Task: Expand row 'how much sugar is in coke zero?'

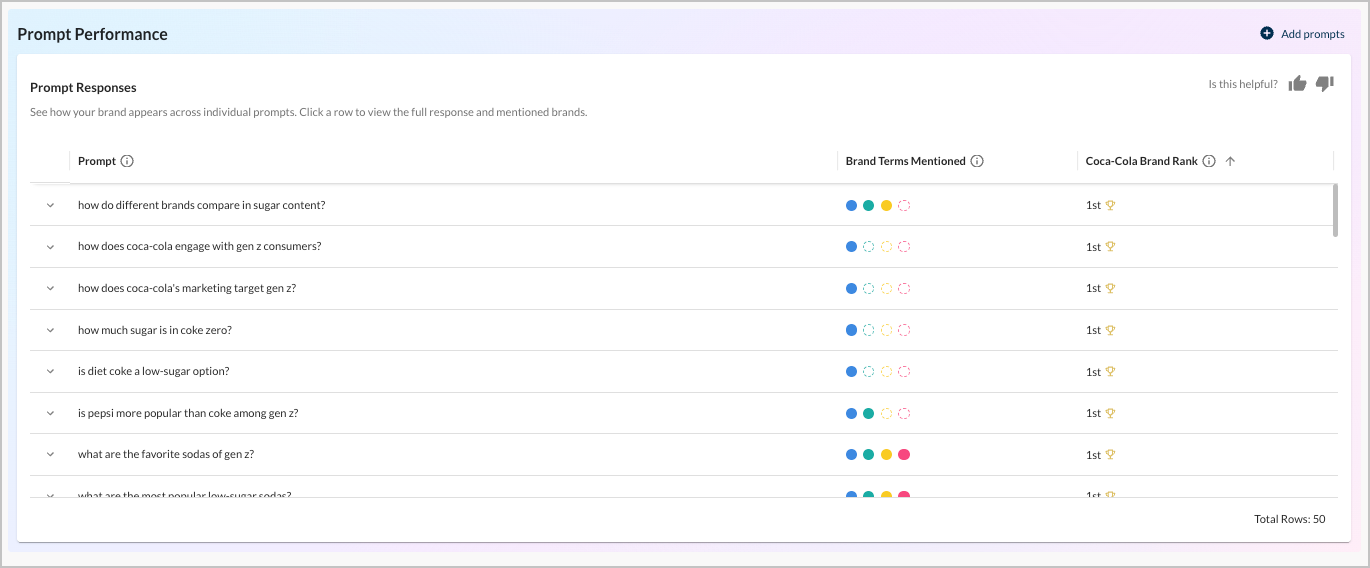Action: click(50, 330)
